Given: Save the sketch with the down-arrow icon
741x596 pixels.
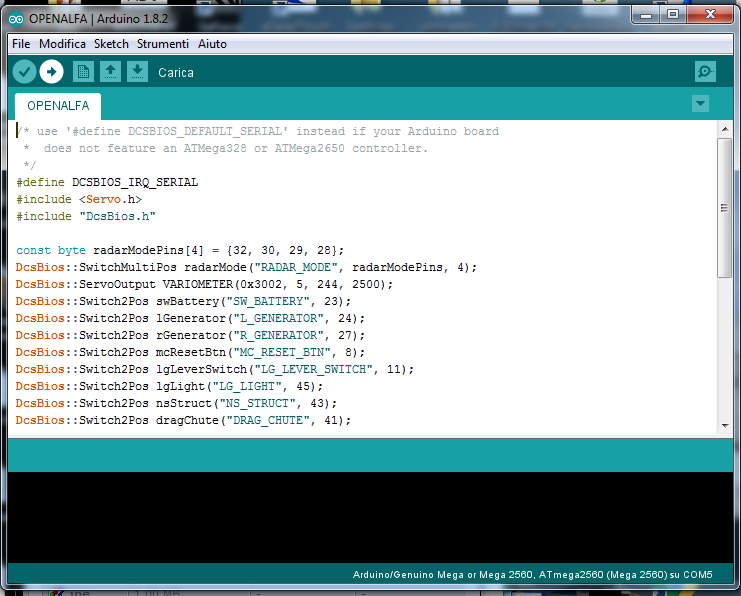Looking at the screenshot, I should point(138,72).
